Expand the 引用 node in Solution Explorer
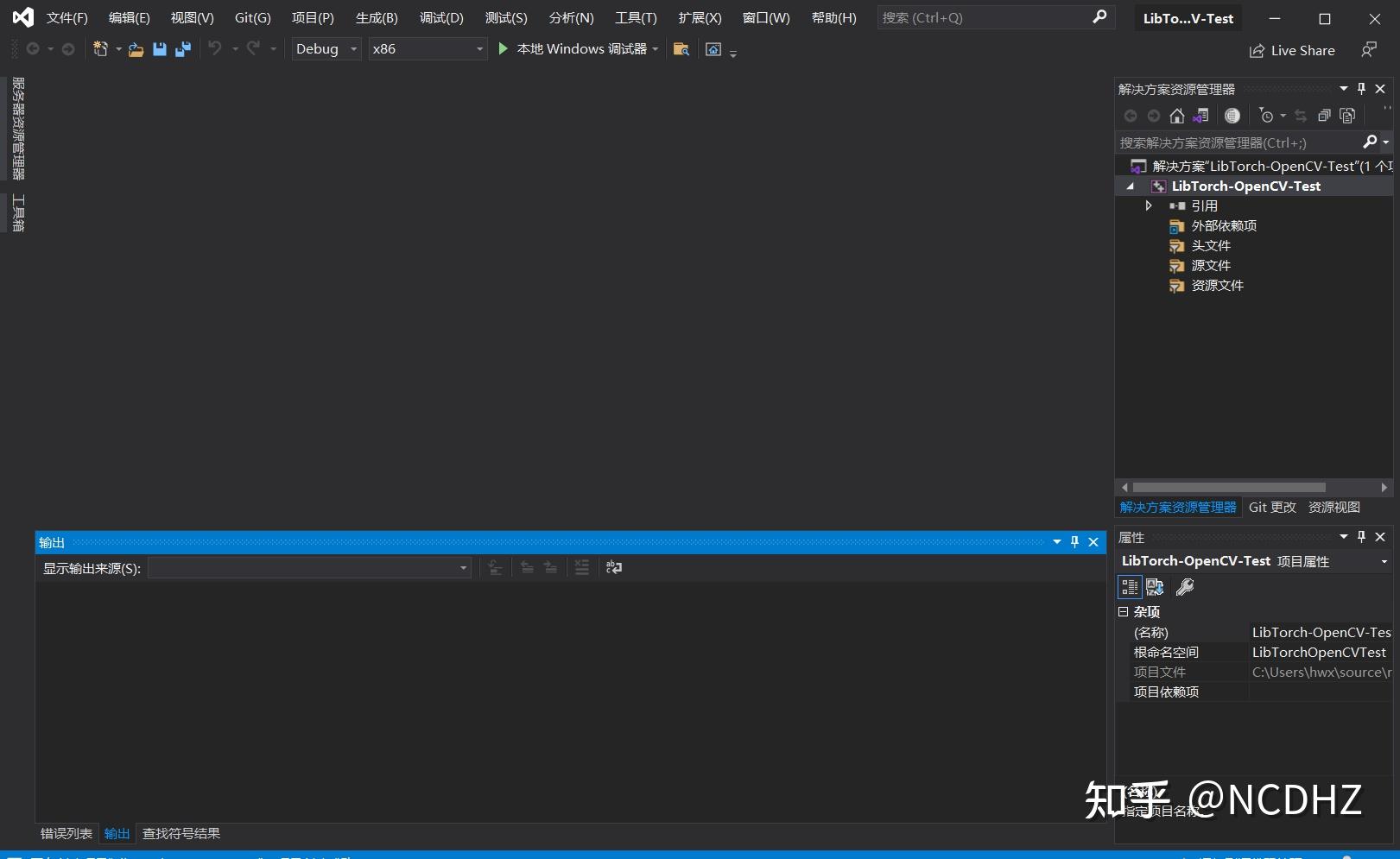Screen dimensions: 1400x859 (1149, 205)
